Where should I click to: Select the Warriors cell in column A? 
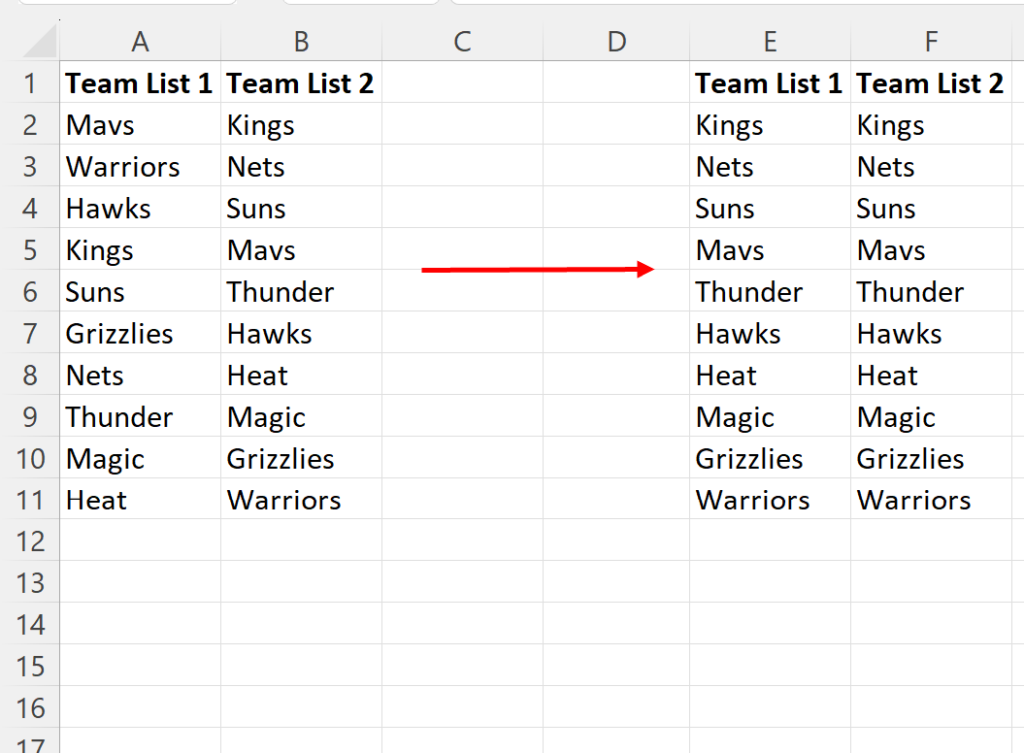click(x=140, y=166)
